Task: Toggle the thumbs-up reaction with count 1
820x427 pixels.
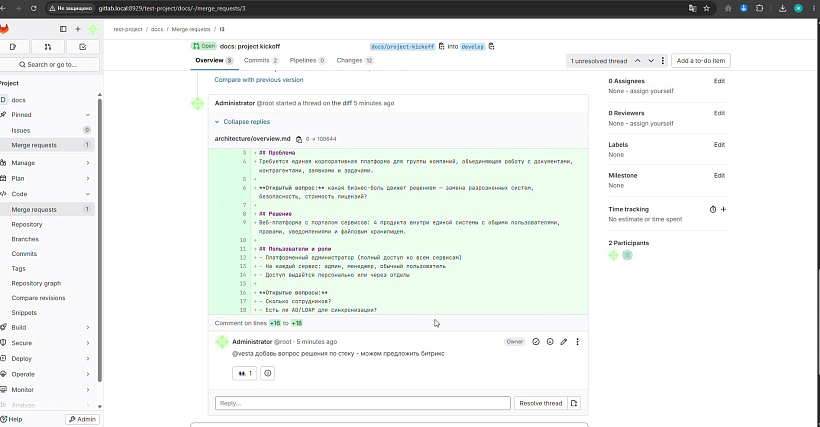Action: (x=245, y=373)
